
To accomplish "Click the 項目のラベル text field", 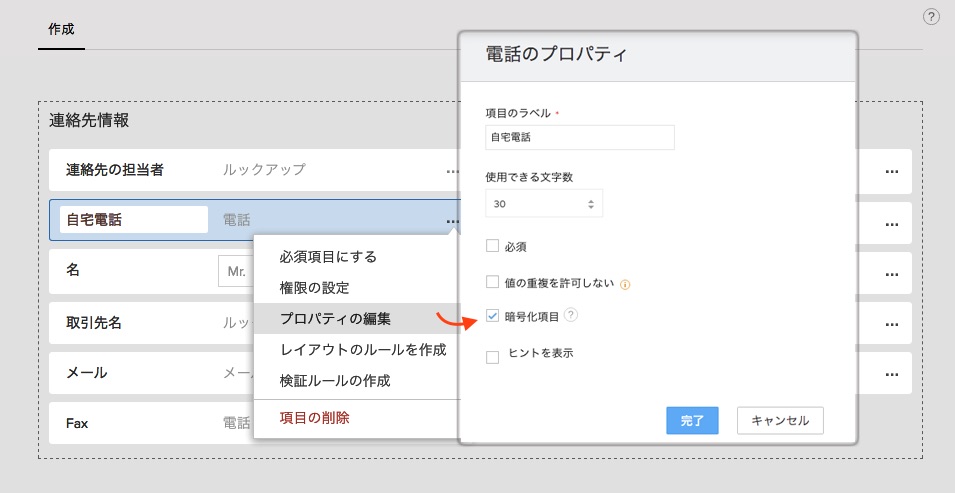I will point(580,138).
